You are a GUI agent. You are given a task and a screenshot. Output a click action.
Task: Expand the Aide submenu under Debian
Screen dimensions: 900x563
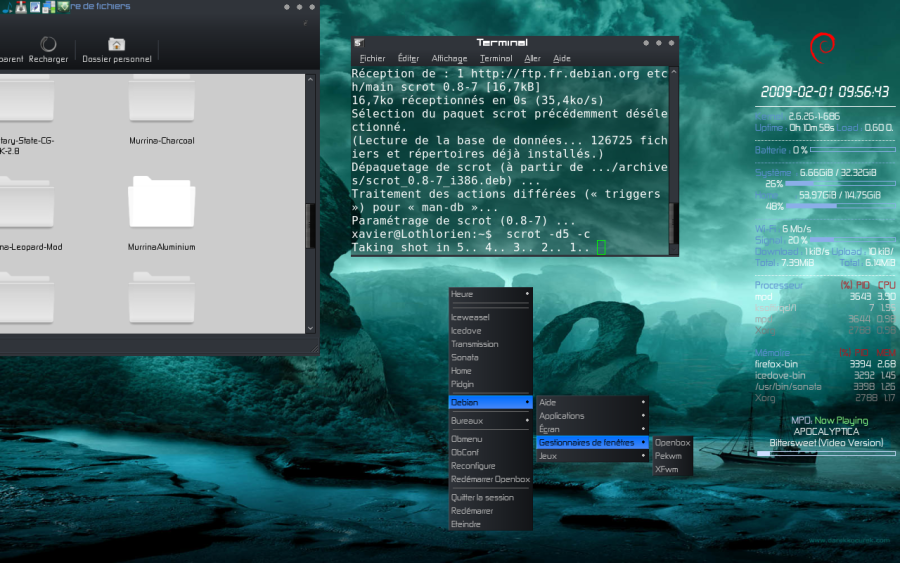point(592,402)
